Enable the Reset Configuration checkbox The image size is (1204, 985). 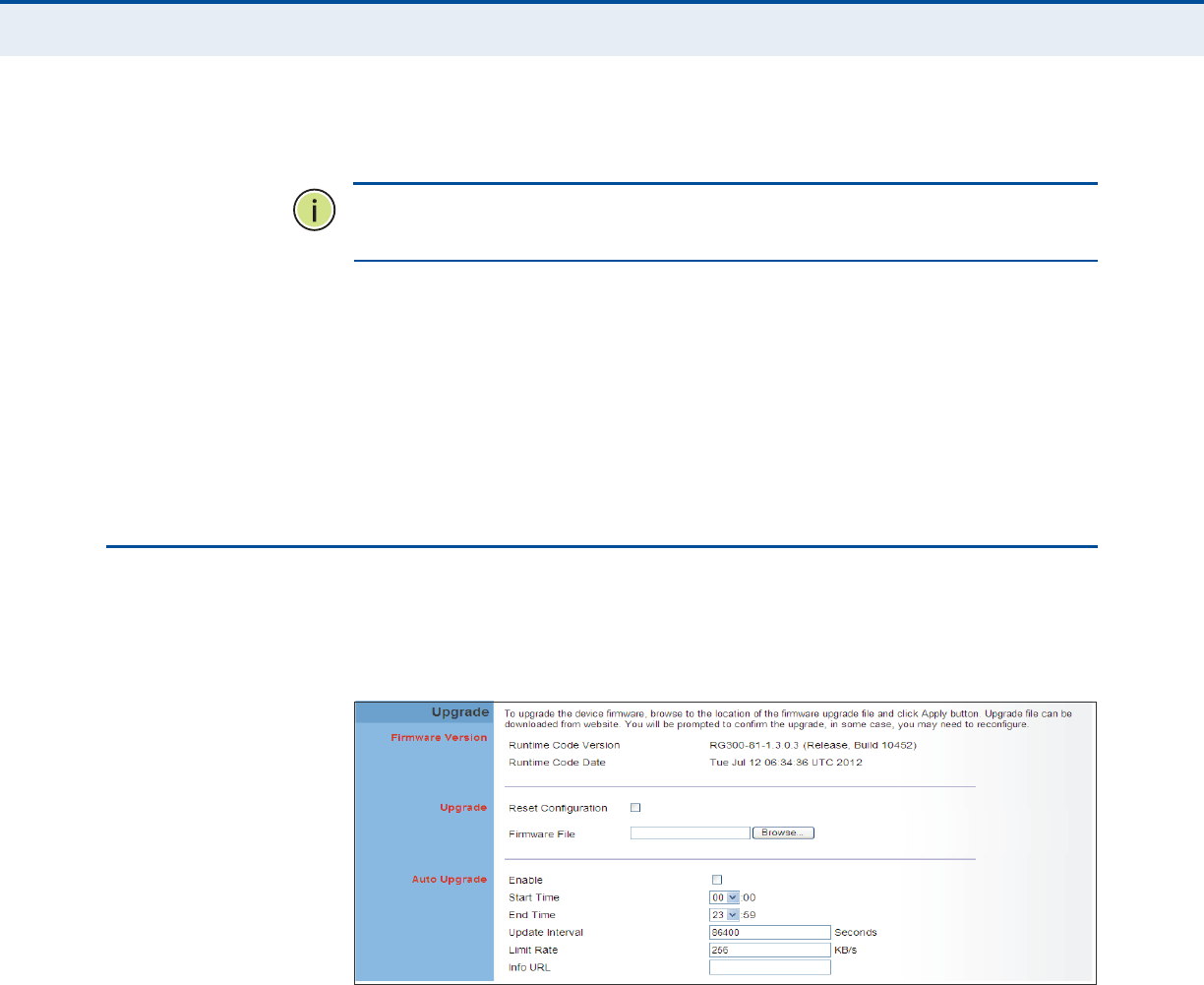[635, 808]
